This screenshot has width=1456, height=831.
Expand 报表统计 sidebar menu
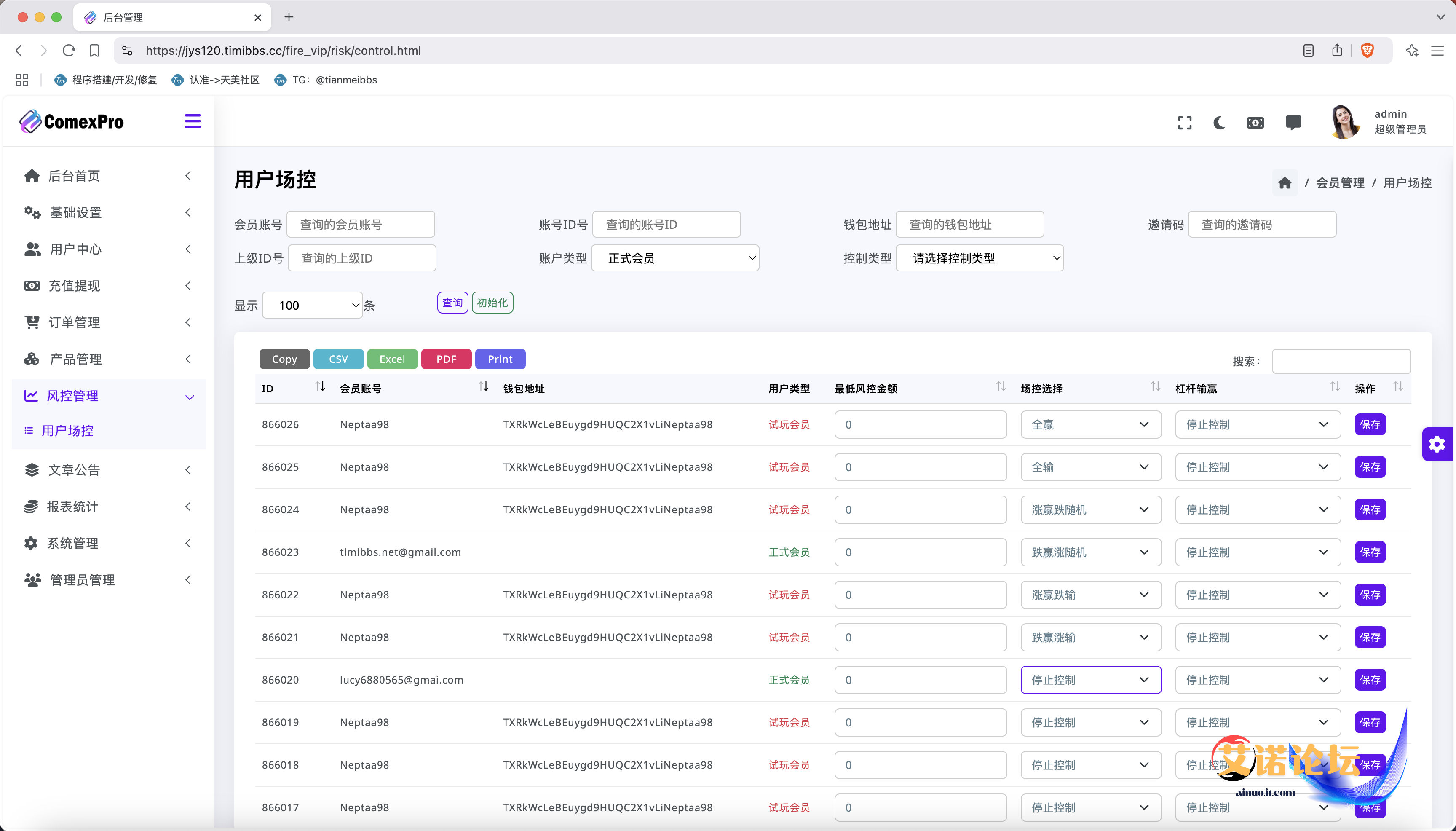[108, 506]
